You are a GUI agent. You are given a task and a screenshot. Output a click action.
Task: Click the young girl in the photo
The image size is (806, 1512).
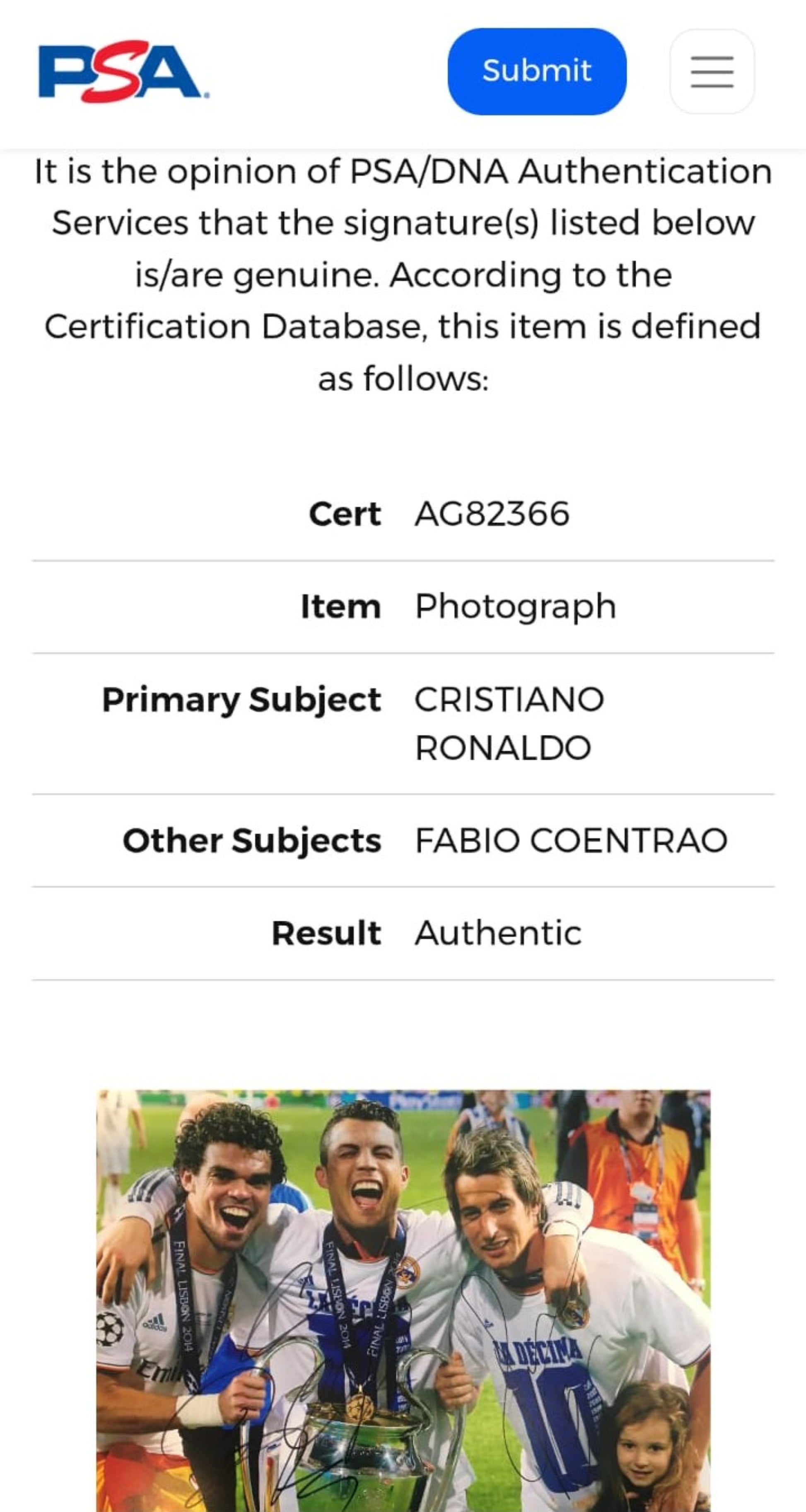[x=652, y=1450]
